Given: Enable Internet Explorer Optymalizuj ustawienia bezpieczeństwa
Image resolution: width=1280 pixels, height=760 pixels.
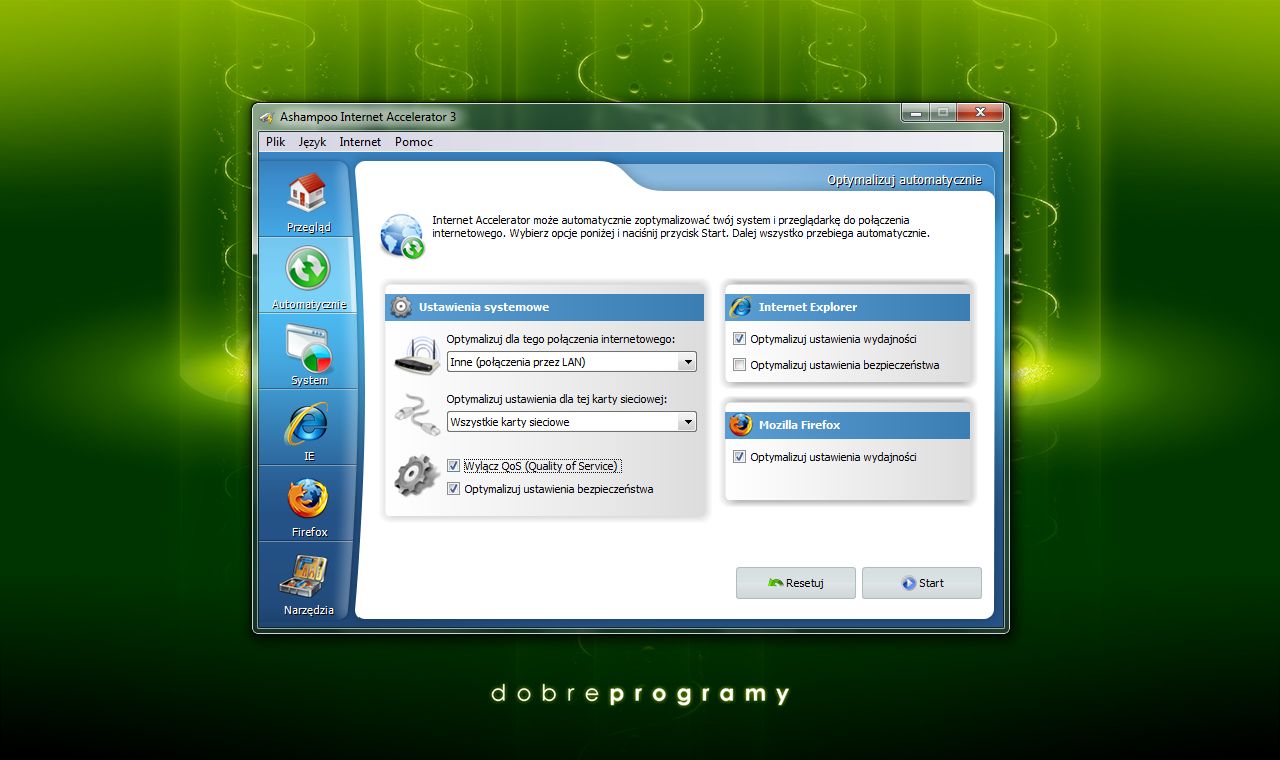Looking at the screenshot, I should [740, 365].
